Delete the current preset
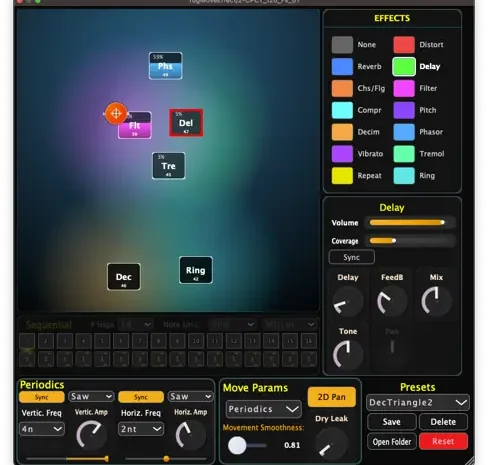 (x=443, y=422)
